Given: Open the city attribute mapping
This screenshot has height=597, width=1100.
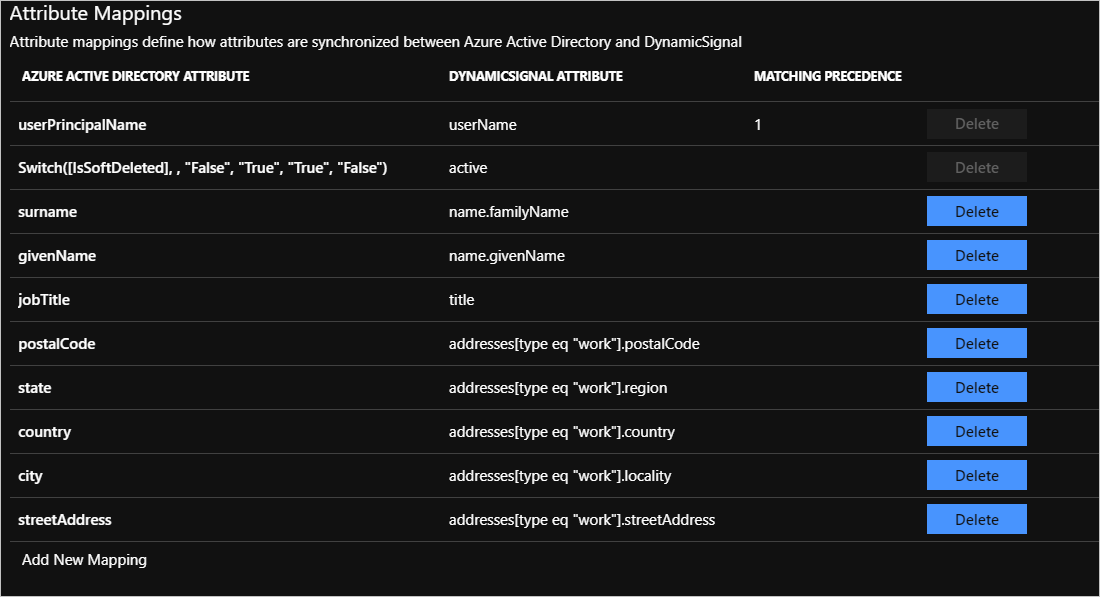Looking at the screenshot, I should (x=30, y=476).
